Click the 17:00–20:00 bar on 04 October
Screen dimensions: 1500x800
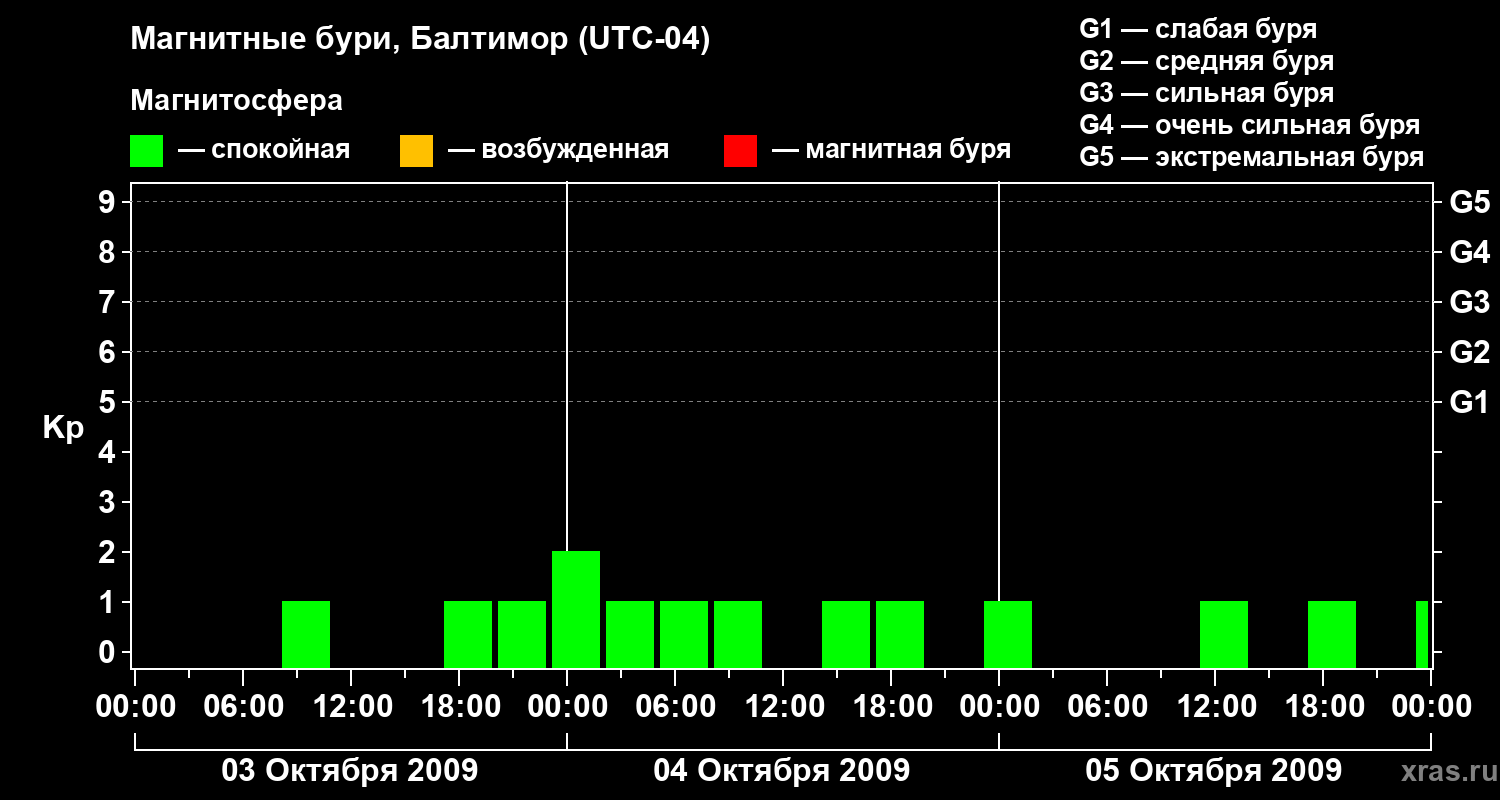click(900, 634)
